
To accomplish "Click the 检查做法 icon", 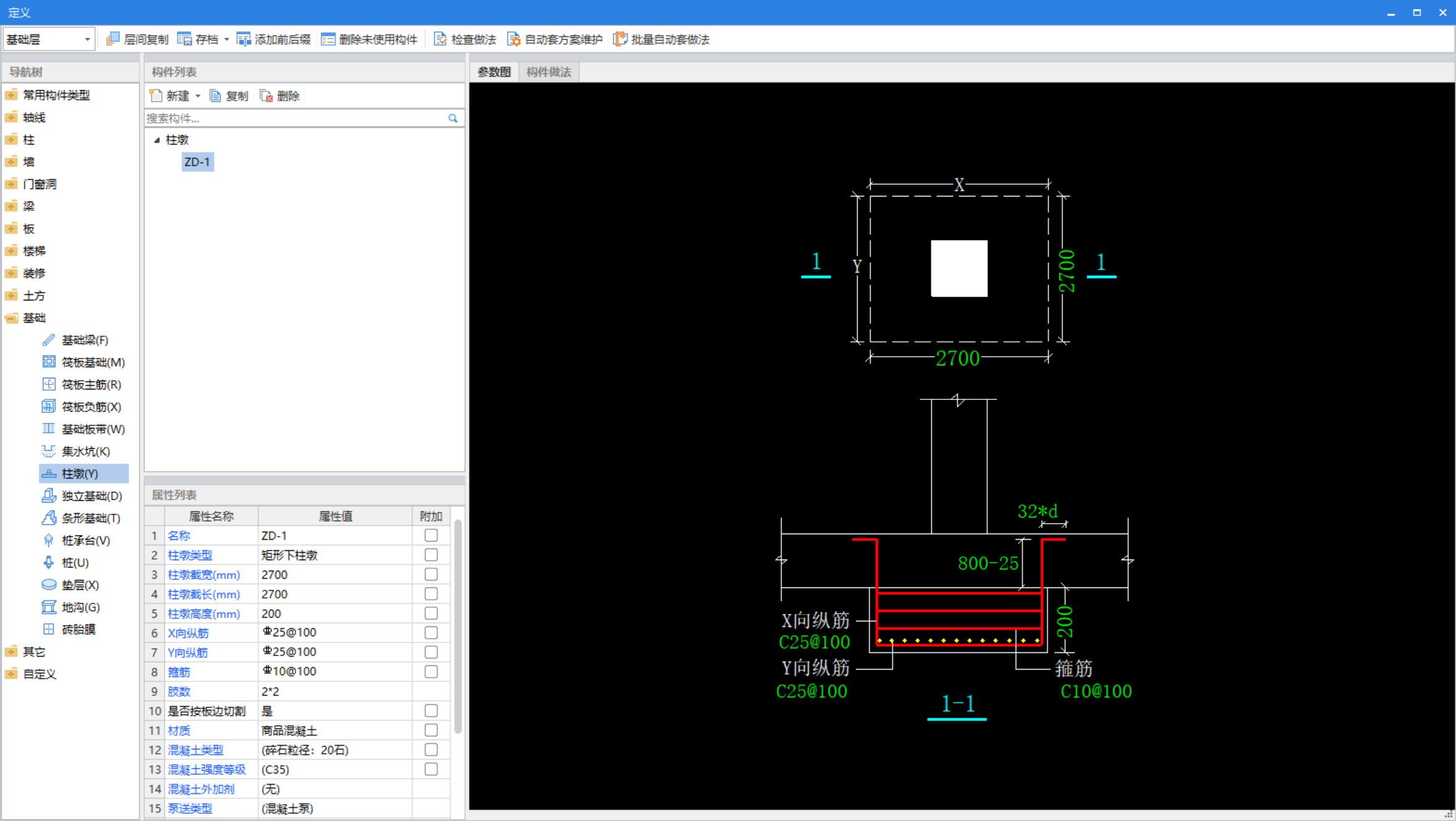I will click(x=440, y=40).
